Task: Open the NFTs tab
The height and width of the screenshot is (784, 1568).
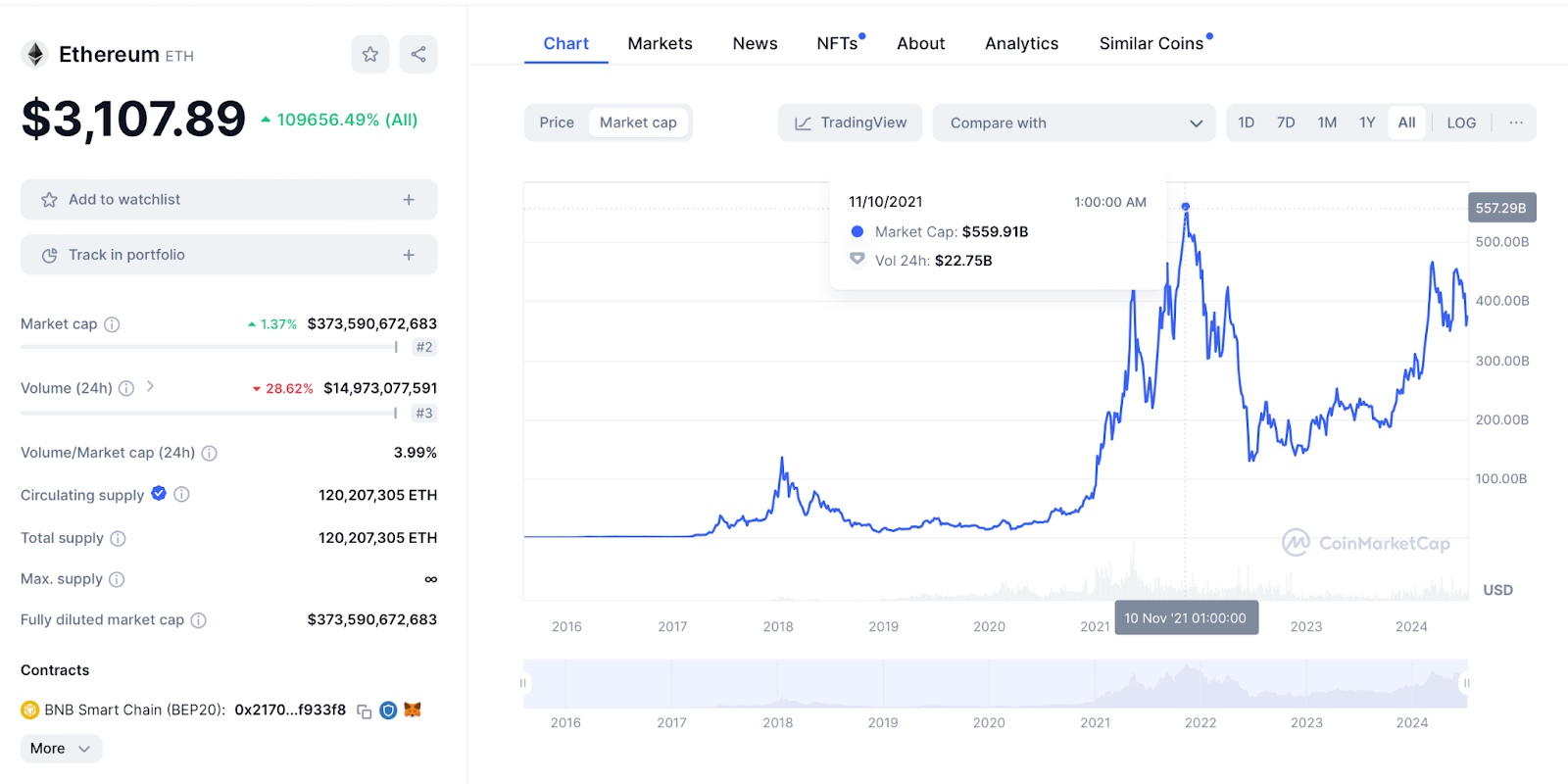Action: pyautogui.click(x=839, y=44)
